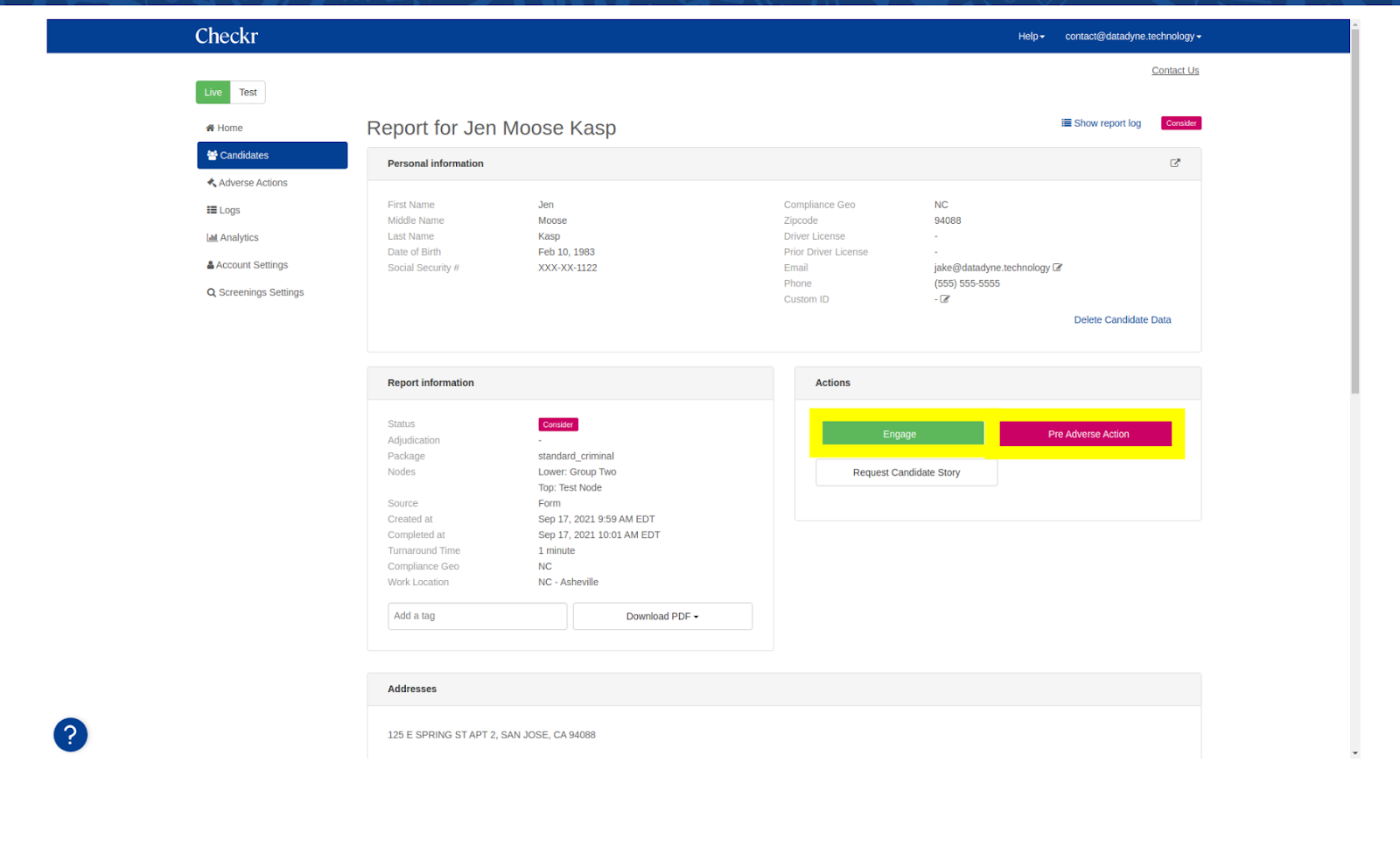Viewport: 1400px width, 860px height.
Task: Expand the Download PDF dropdown
Action: [x=662, y=617]
